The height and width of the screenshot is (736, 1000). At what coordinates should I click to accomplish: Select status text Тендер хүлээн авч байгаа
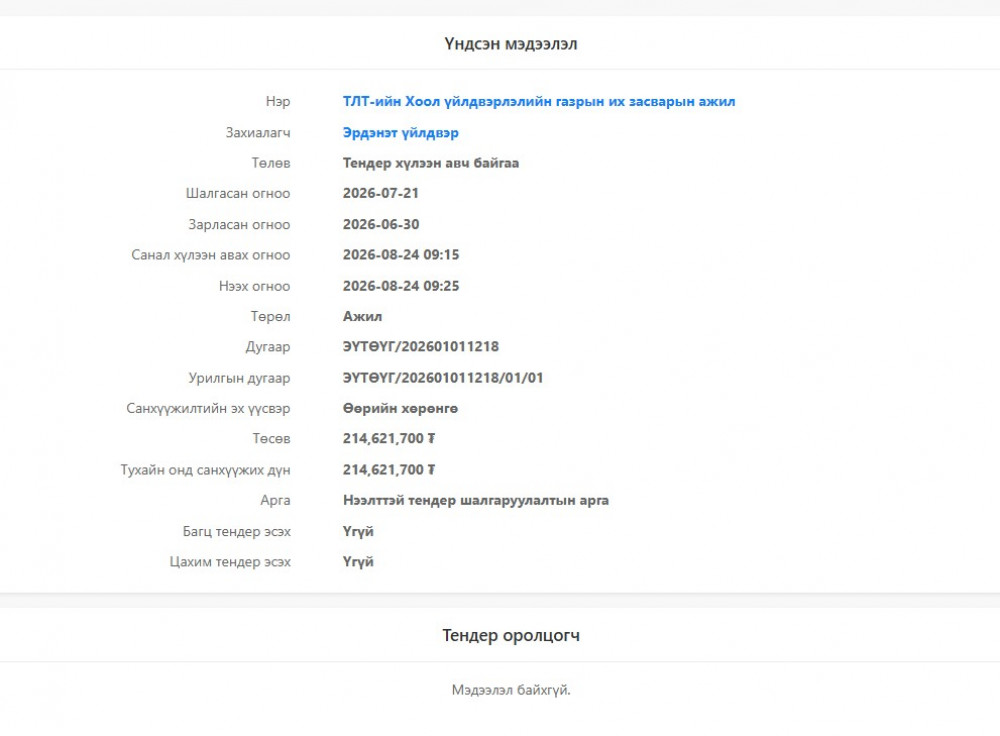(430, 163)
